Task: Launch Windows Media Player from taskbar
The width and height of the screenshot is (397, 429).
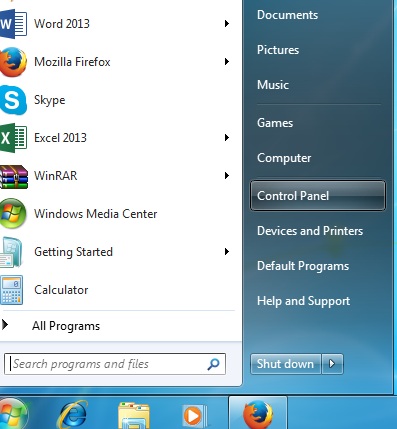Action: [x=194, y=416]
